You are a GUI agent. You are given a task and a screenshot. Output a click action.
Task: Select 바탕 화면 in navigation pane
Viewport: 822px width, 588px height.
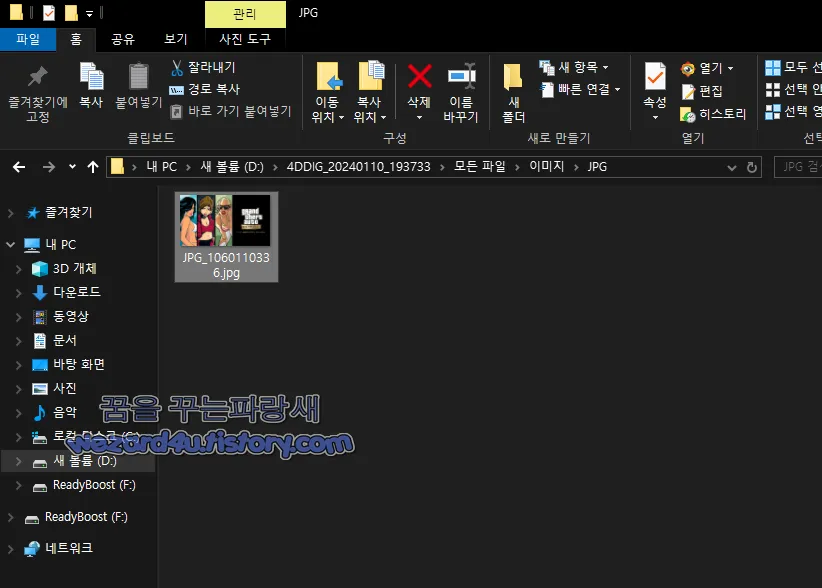(x=79, y=365)
